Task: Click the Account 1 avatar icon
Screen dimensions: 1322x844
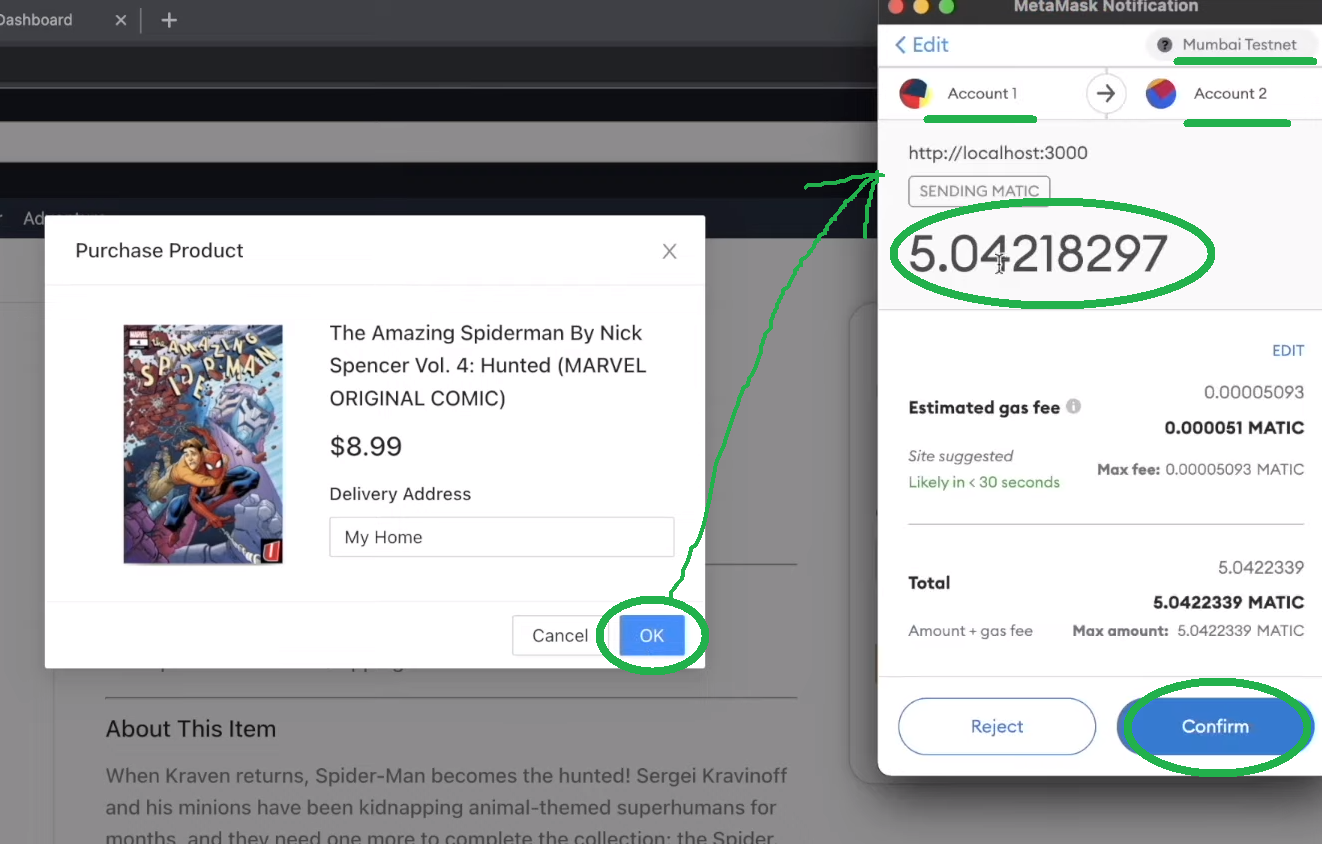Action: [x=915, y=94]
